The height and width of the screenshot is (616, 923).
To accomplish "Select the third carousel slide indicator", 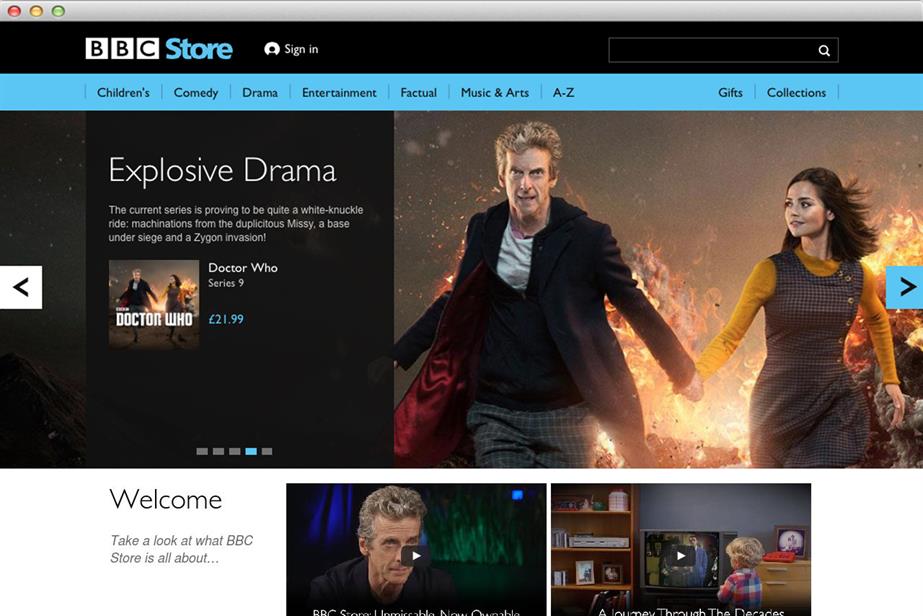I will pos(235,452).
